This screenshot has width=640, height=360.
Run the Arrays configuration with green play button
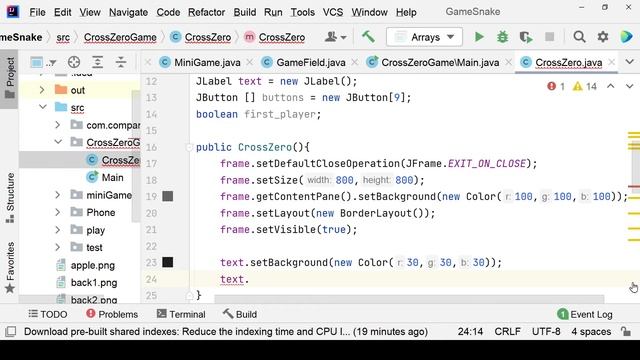tap(479, 37)
